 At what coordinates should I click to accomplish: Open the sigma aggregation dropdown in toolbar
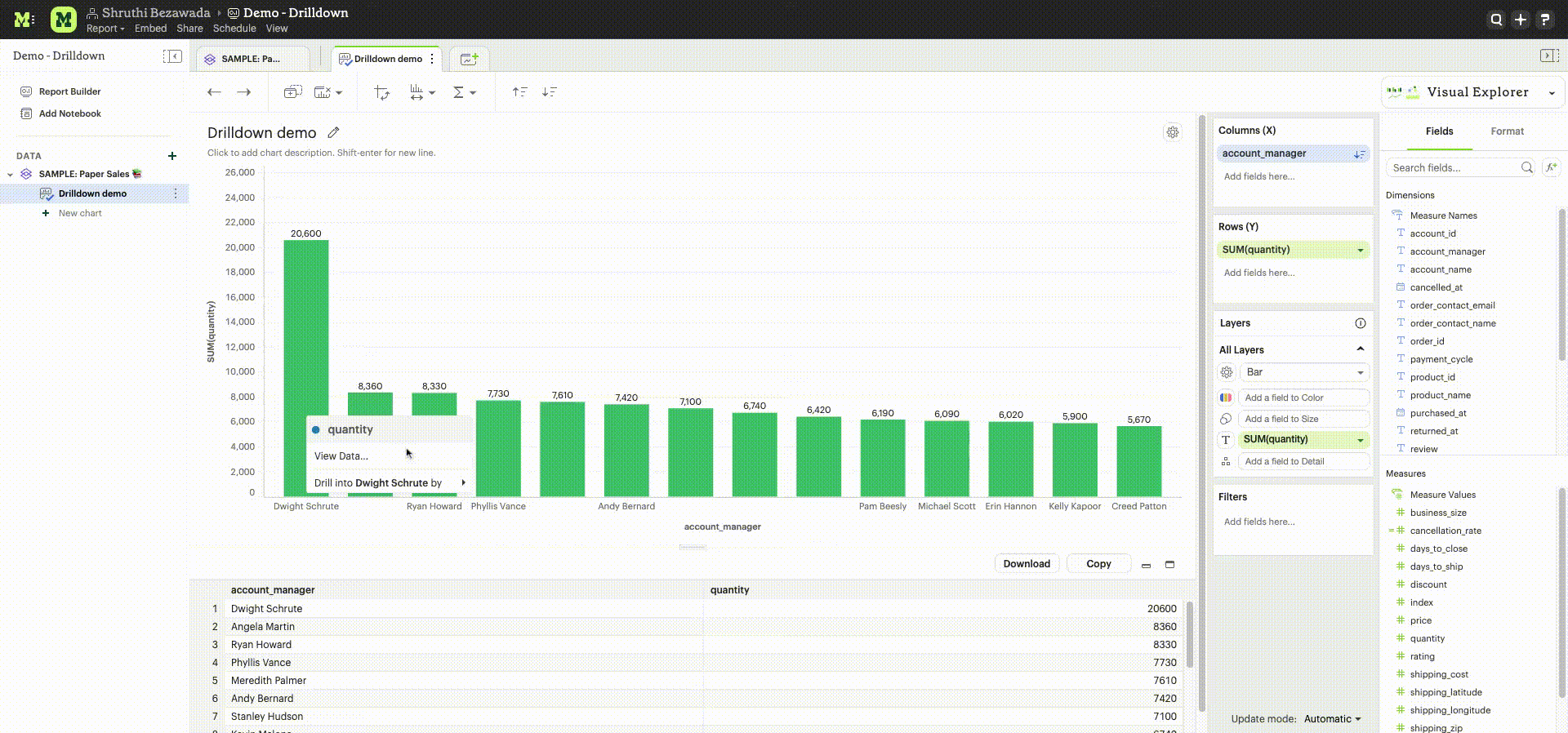click(x=464, y=92)
